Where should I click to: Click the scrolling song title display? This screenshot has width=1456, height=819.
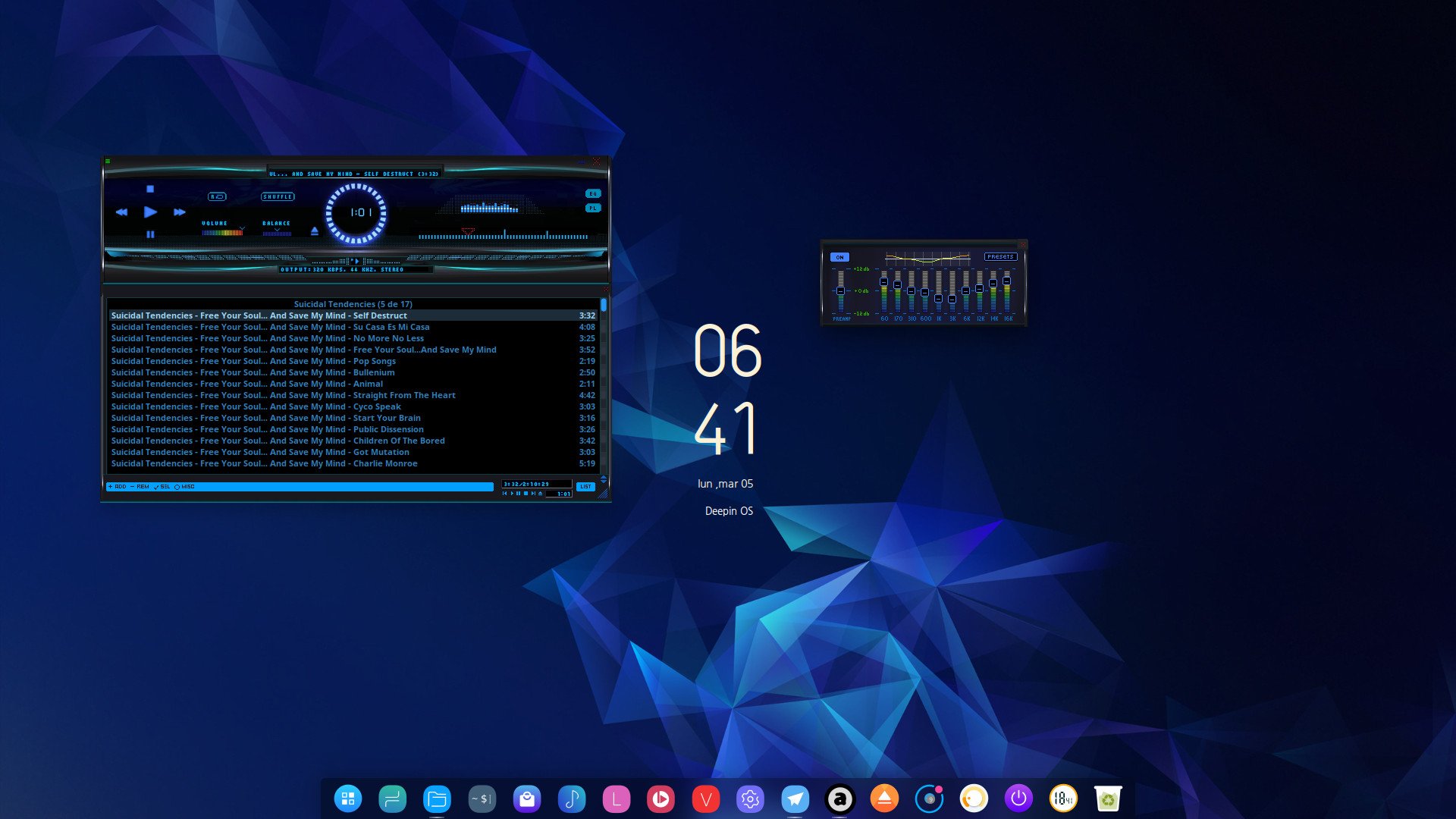click(x=354, y=174)
